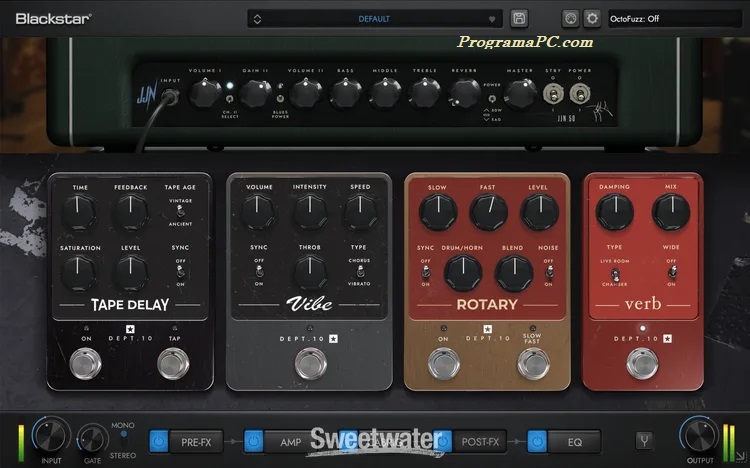Click the amp TREBLE knob

[x=424, y=93]
